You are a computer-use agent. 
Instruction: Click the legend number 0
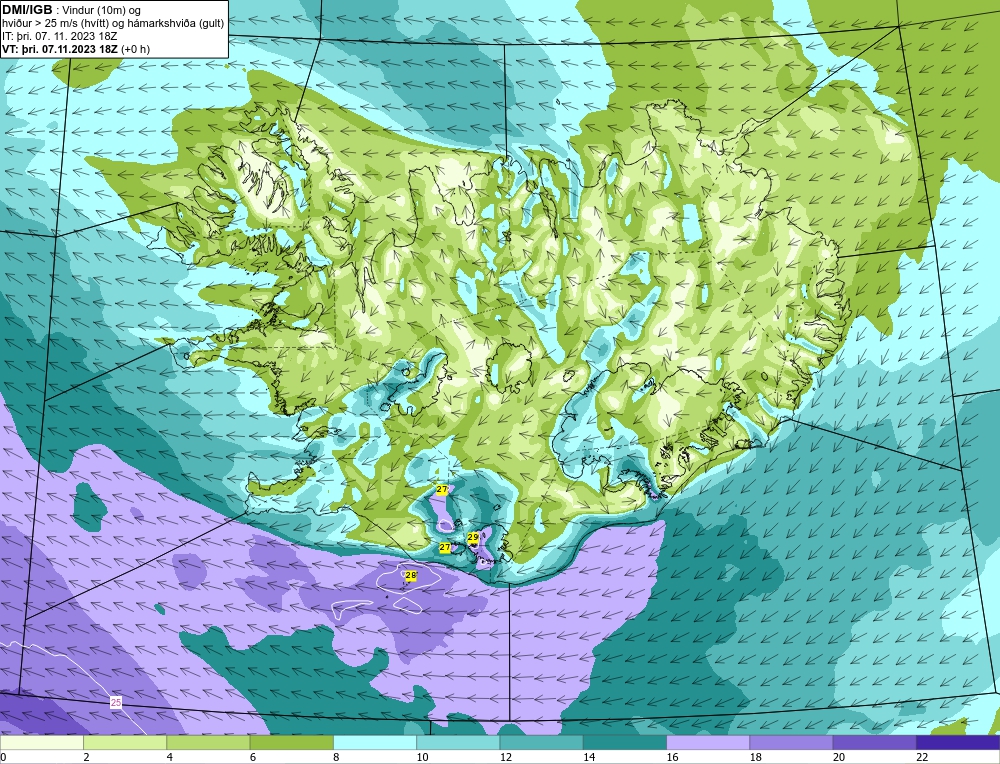click(x=4, y=757)
